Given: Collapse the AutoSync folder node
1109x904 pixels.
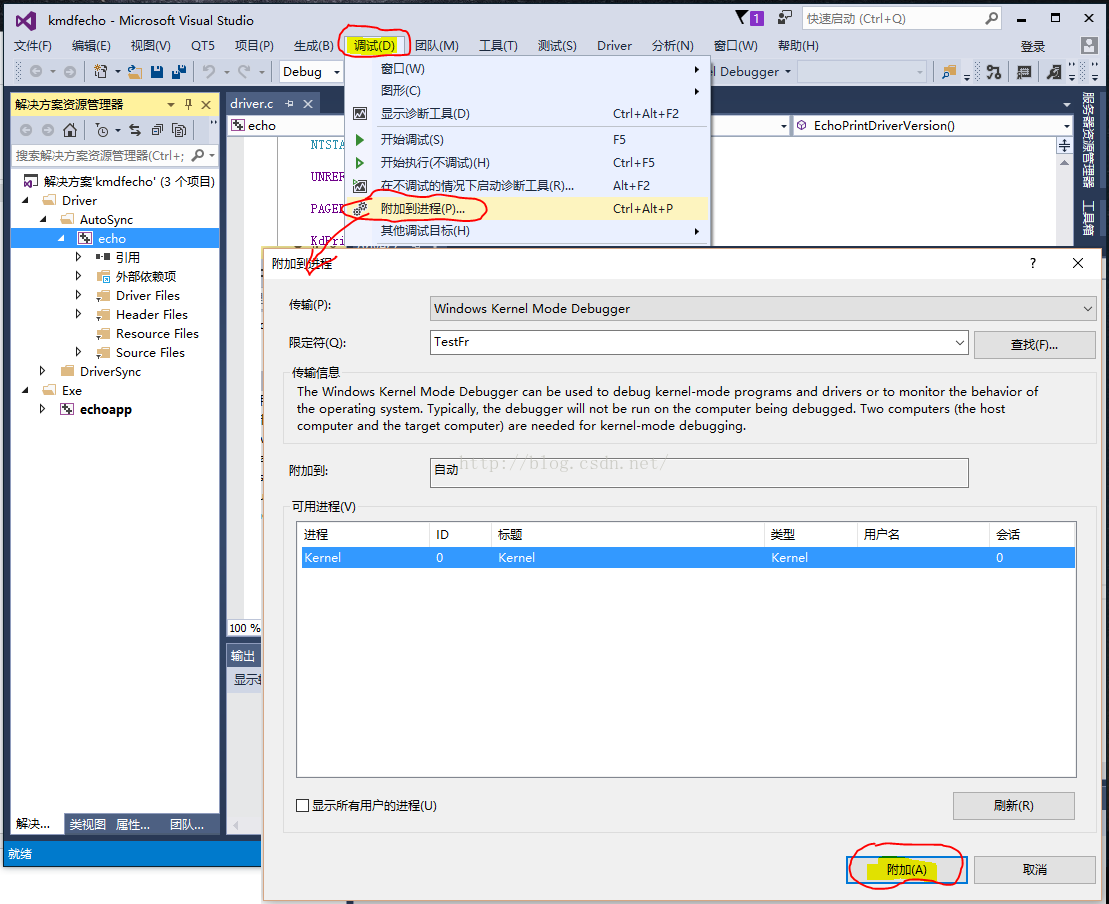Looking at the screenshot, I should coord(44,219).
